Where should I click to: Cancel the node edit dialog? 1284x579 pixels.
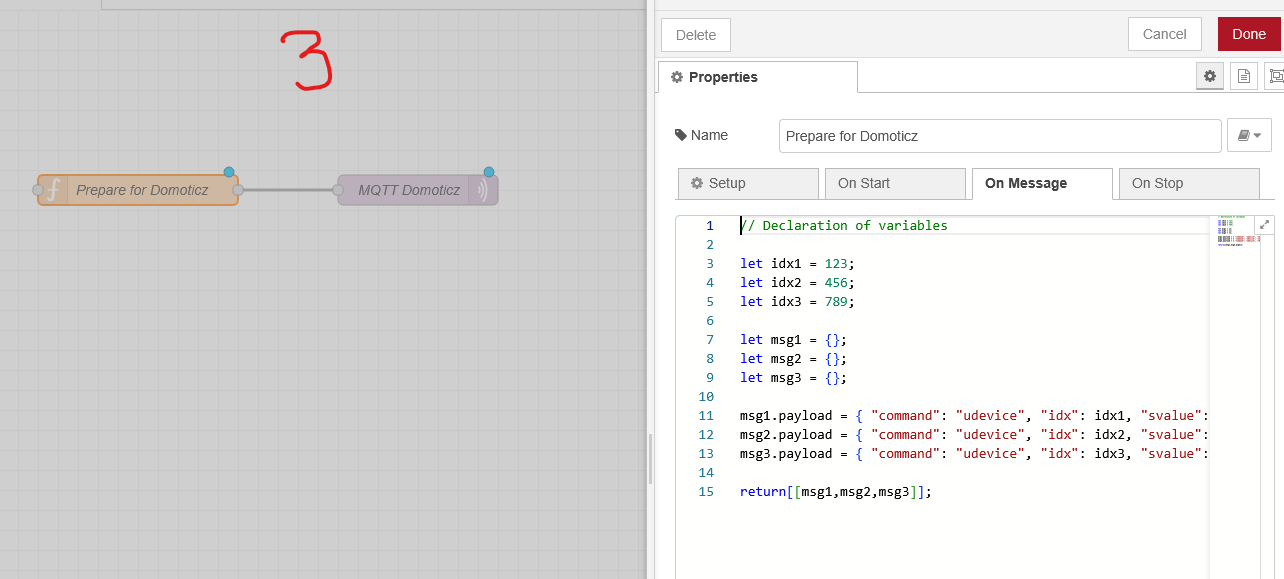[1165, 34]
